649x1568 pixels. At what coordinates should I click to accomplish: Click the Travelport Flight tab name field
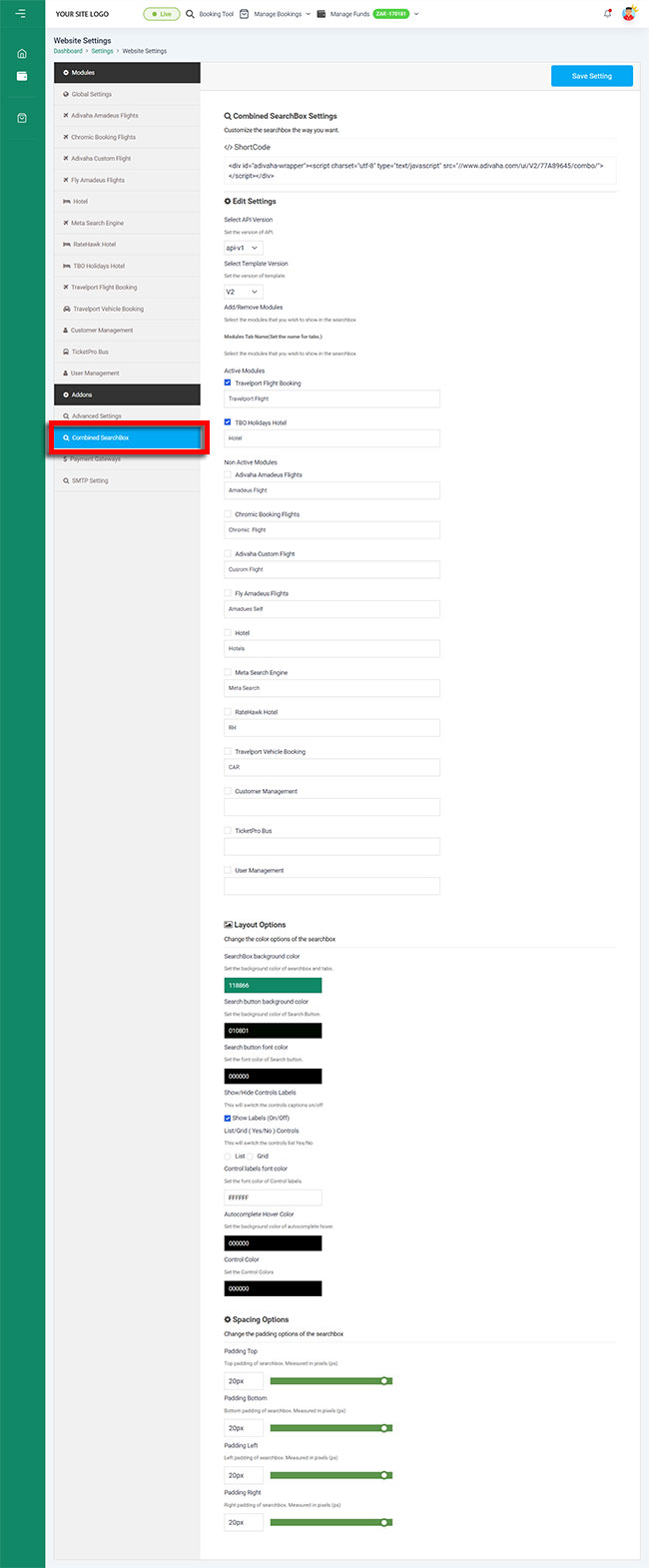coord(331,398)
